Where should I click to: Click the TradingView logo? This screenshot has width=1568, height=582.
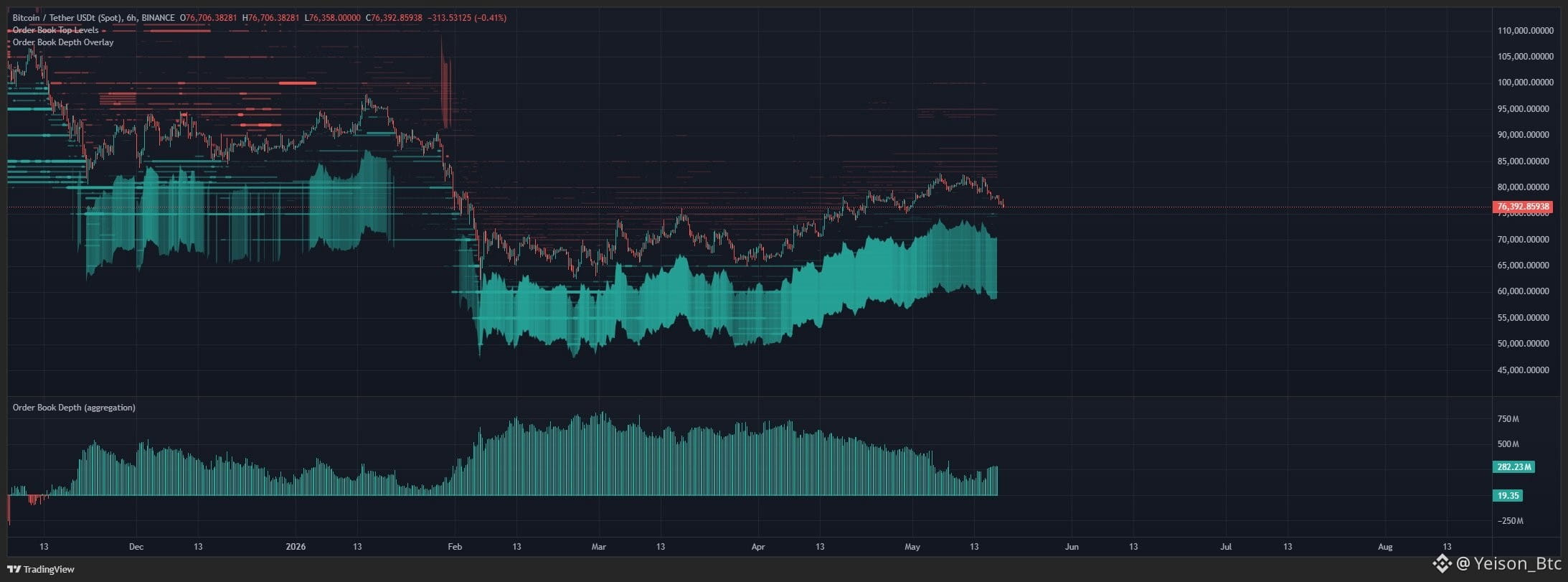(40, 569)
